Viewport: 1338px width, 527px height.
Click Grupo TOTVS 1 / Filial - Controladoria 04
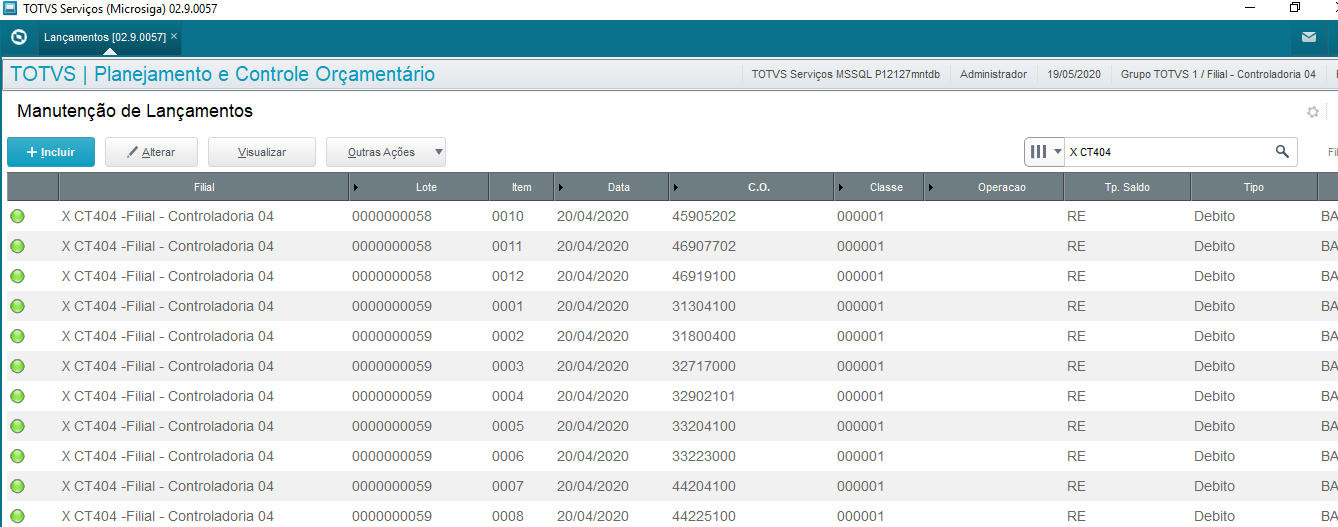pyautogui.click(x=1218, y=74)
